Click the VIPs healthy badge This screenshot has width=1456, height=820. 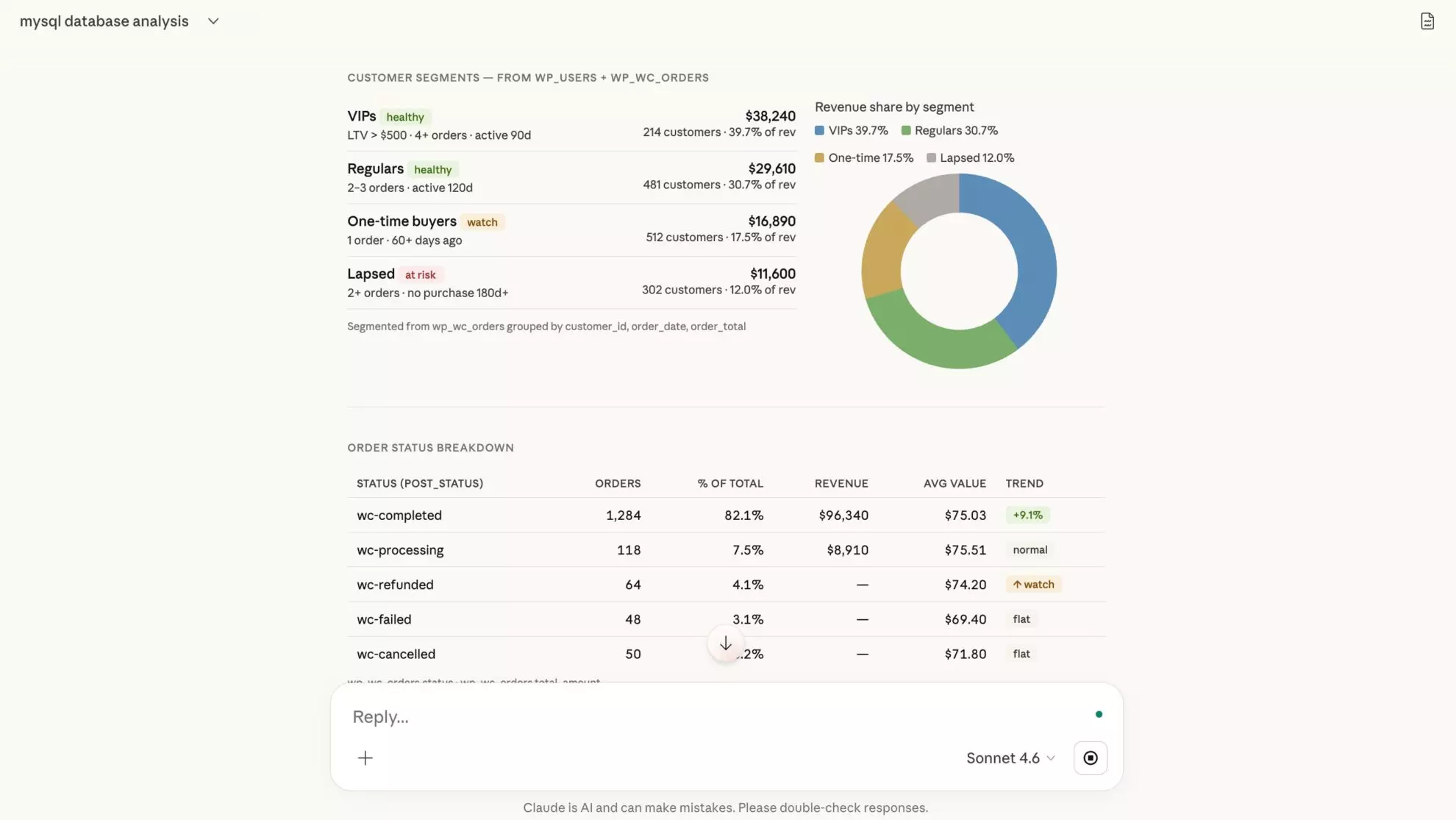click(x=405, y=117)
